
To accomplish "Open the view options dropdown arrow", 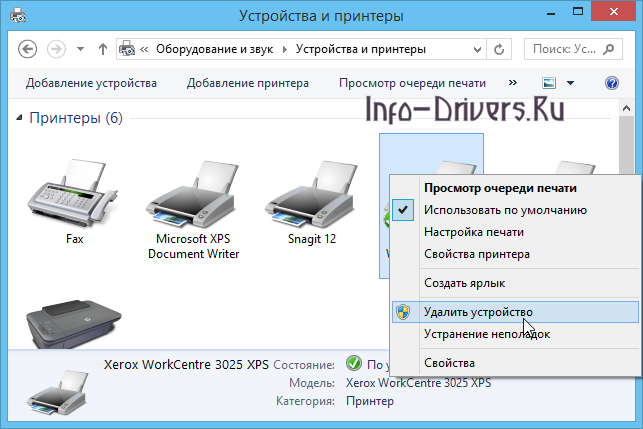I will (570, 83).
